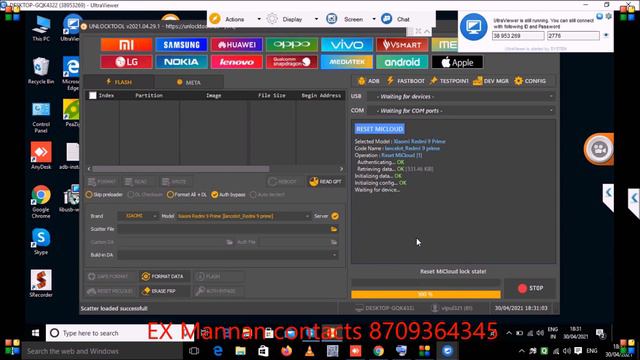Screen dimensions: 640x360
Task: Select the Xiaomi Mi brand logo
Action: pos(126,44)
